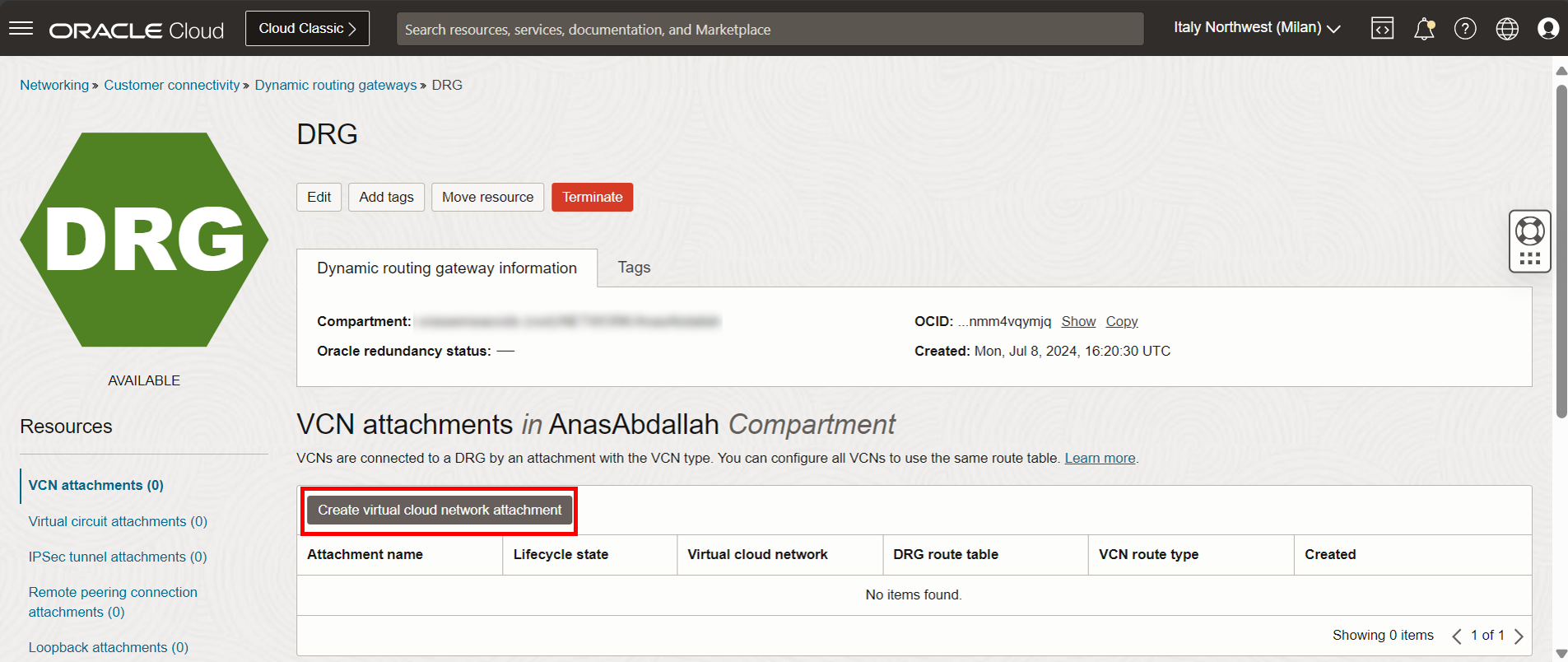This screenshot has width=1568, height=662.
Task: Open Virtual circuit attachments (0)
Action: coord(118,521)
